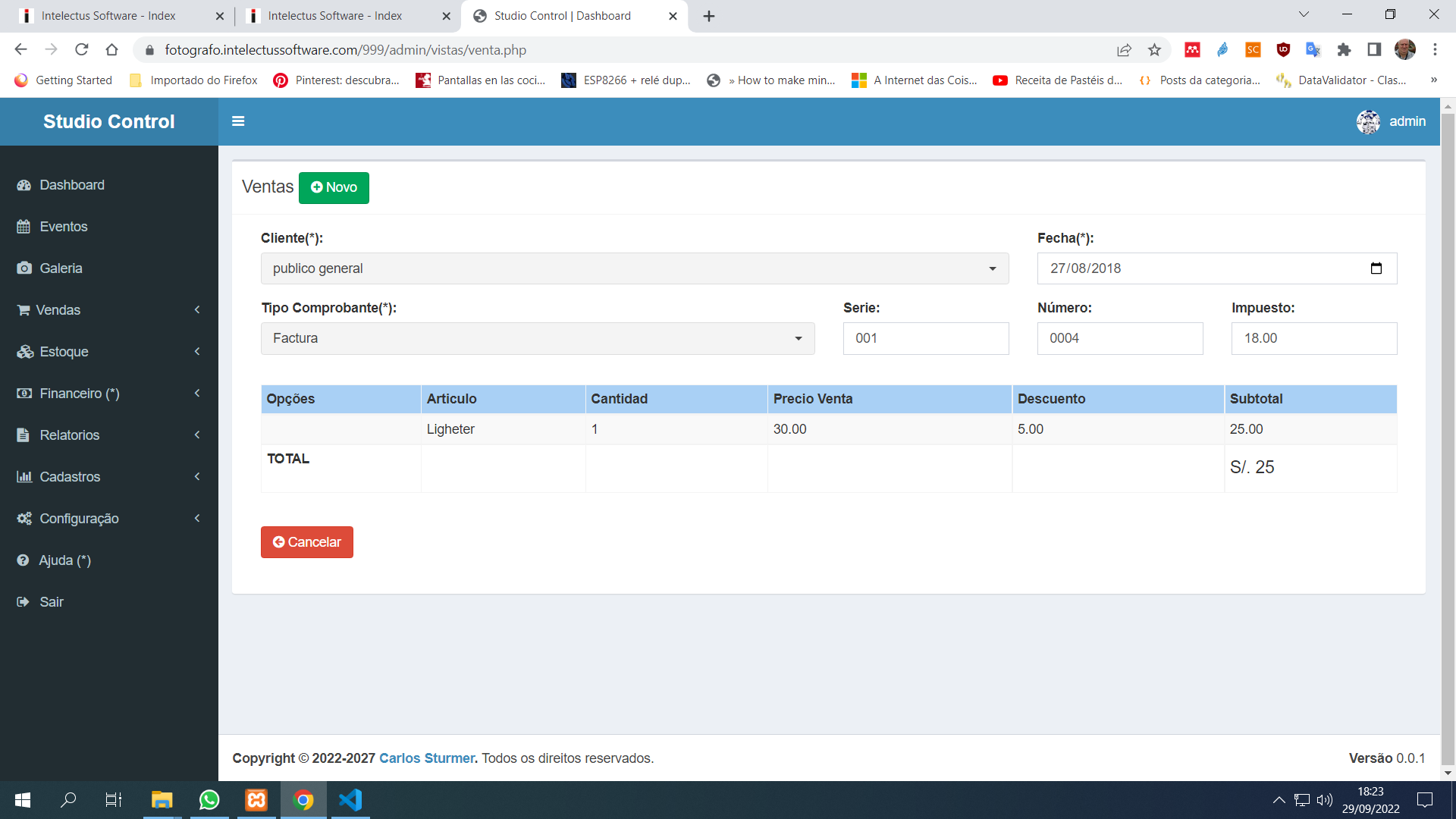
Task: Open WhatsApp from the taskbar
Action: tap(209, 800)
